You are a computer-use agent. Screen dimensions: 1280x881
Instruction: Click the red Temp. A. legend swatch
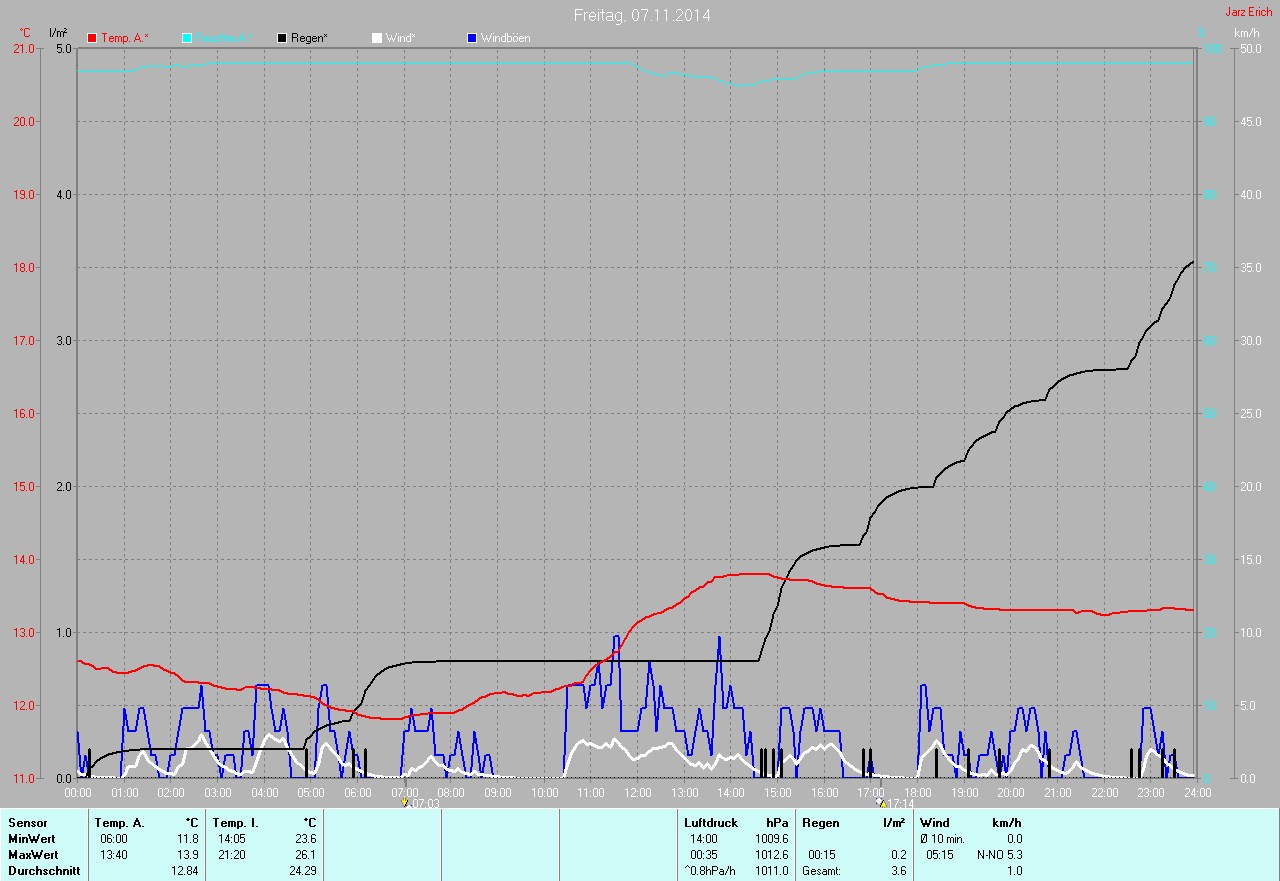pos(92,38)
